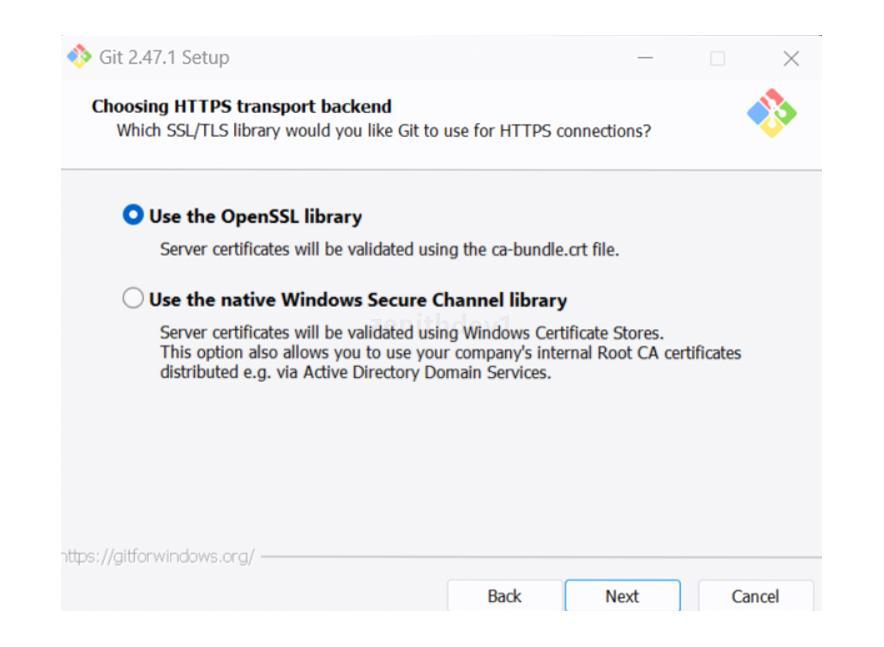
Task: Click the 'internal Root CA certificates' line
Action: click(x=450, y=353)
